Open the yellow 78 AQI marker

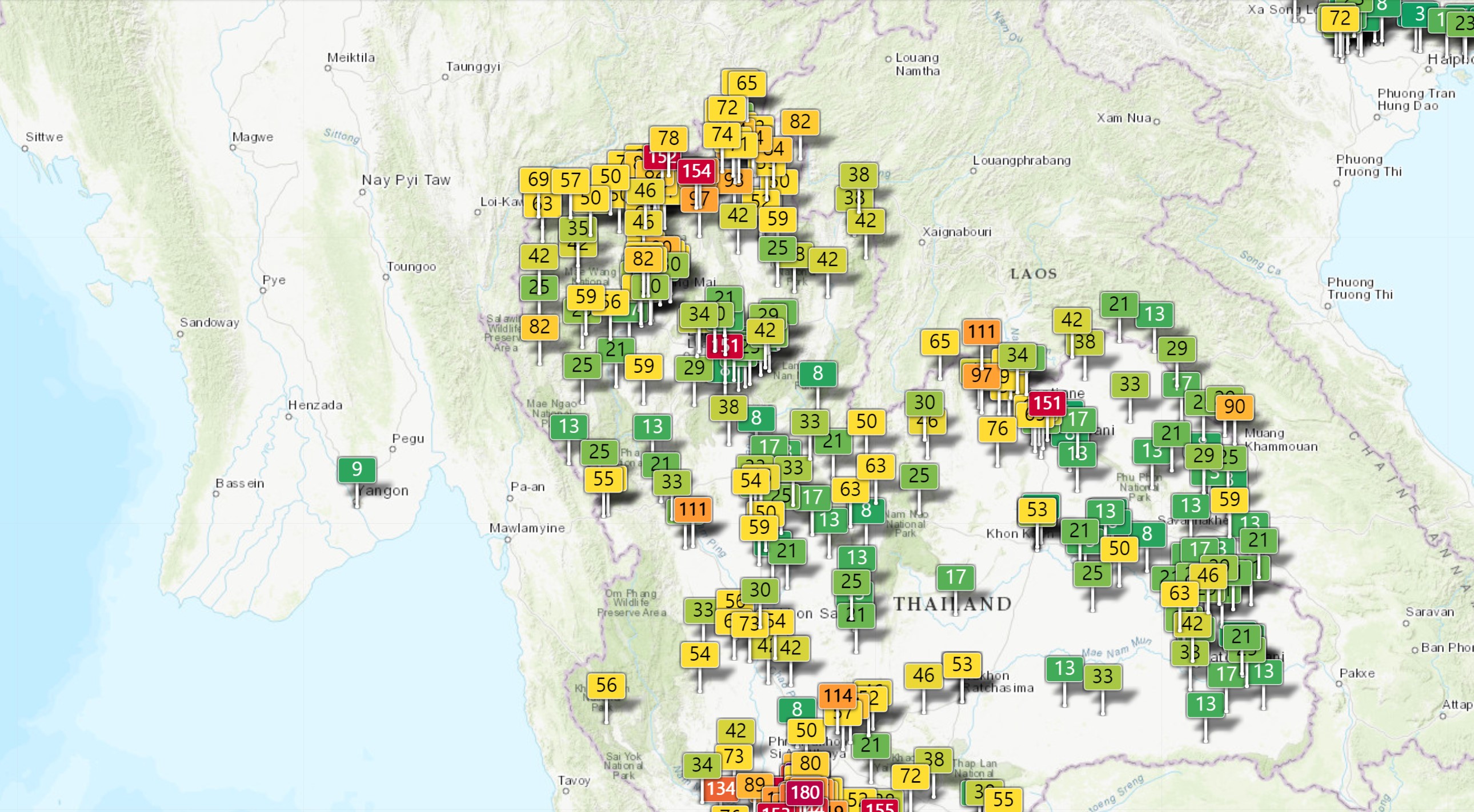pos(668,138)
